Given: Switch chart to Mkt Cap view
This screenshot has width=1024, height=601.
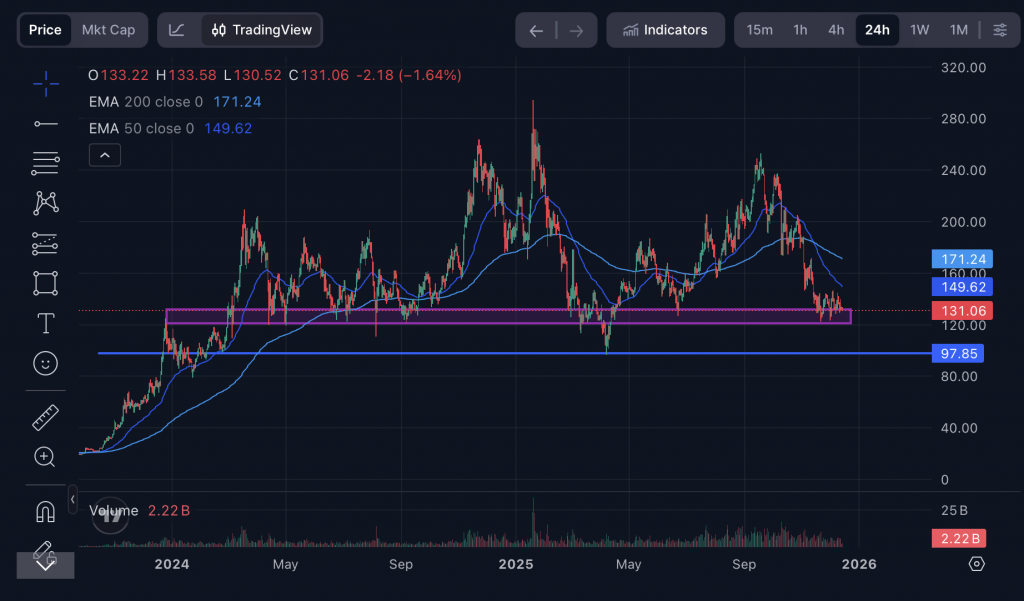Looking at the screenshot, I should tap(108, 30).
